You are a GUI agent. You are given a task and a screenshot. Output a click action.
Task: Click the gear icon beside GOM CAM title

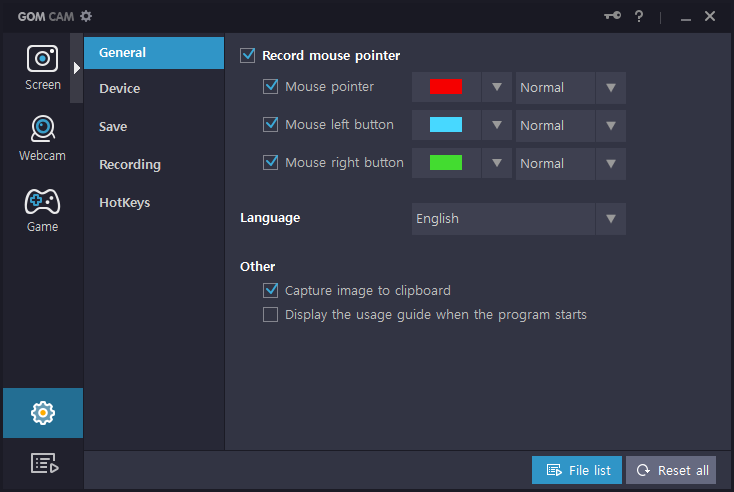point(86,16)
